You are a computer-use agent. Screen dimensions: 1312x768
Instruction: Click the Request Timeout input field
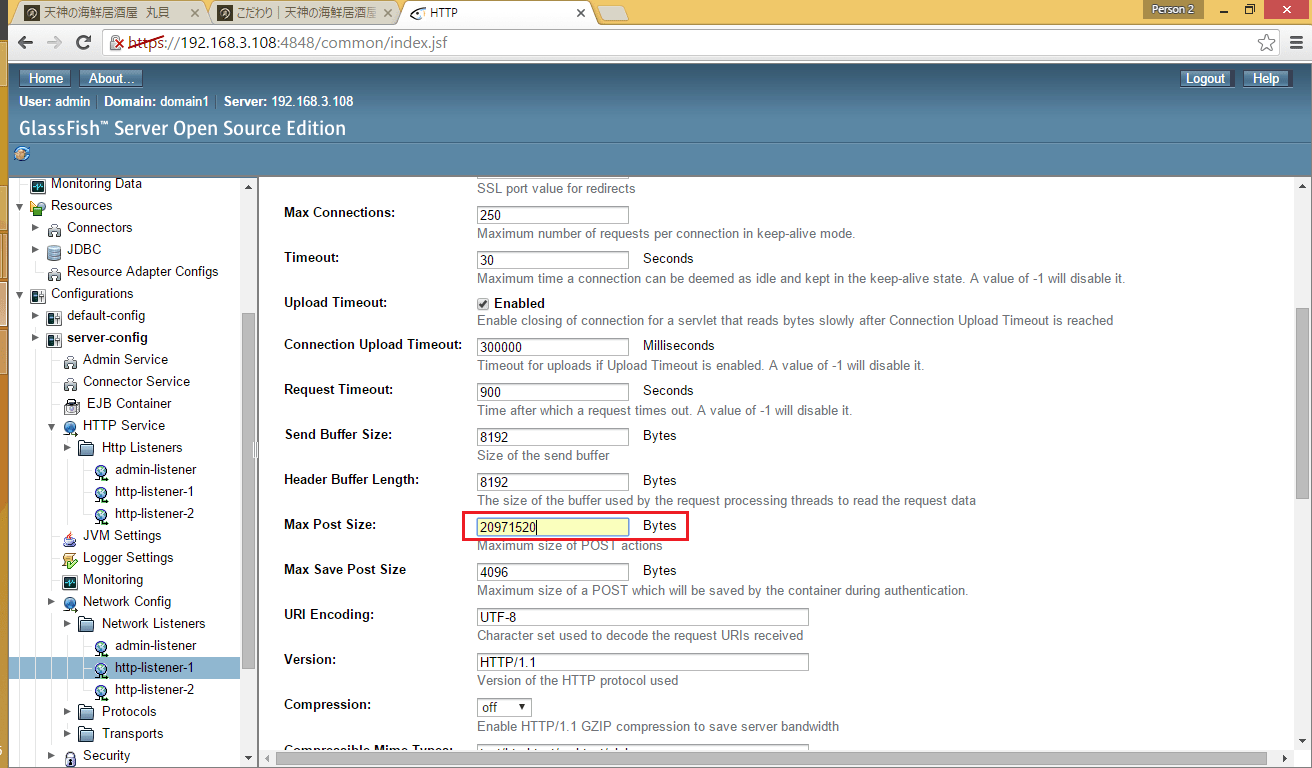(x=553, y=392)
